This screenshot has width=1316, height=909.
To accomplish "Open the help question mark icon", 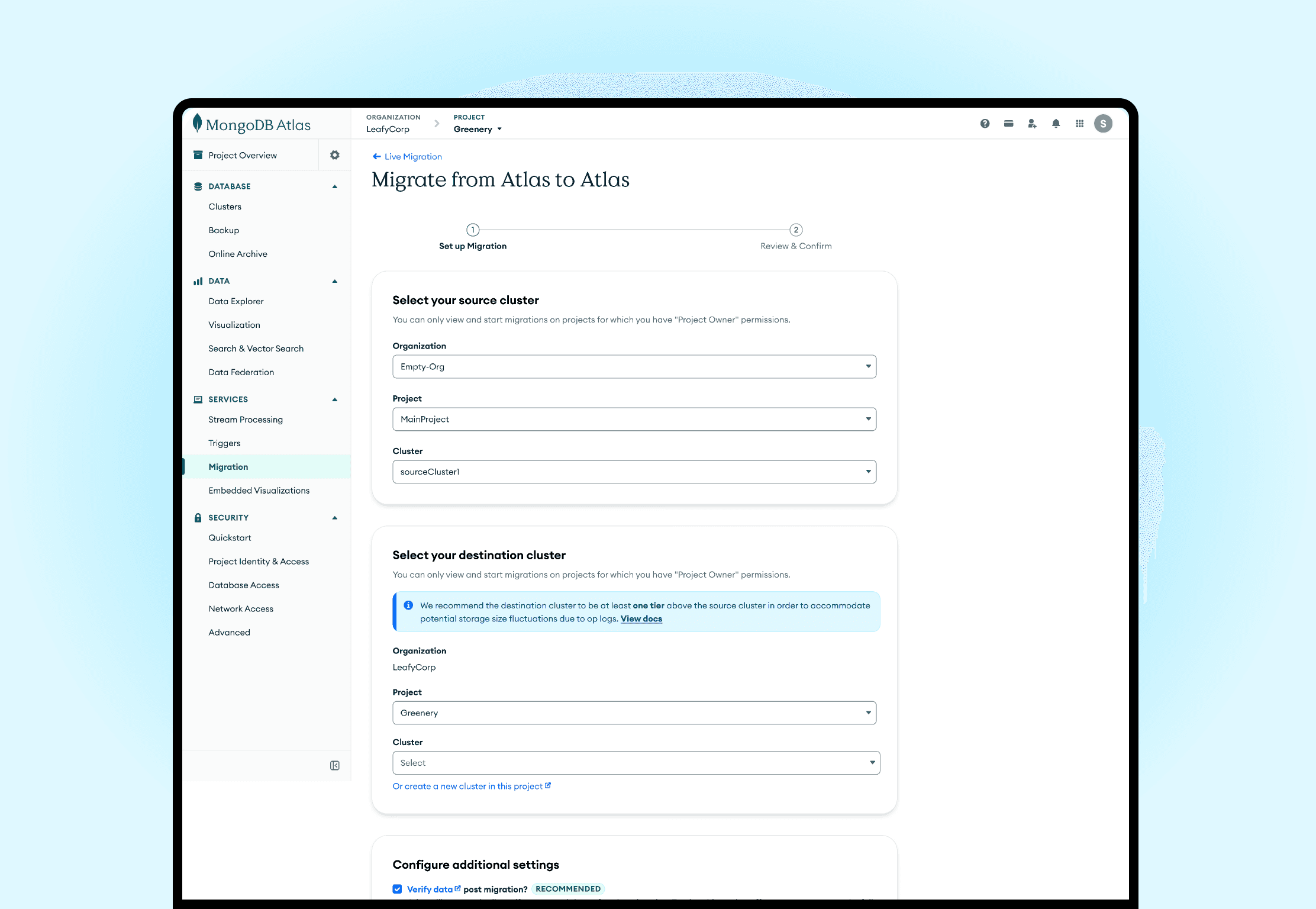I will 985,124.
